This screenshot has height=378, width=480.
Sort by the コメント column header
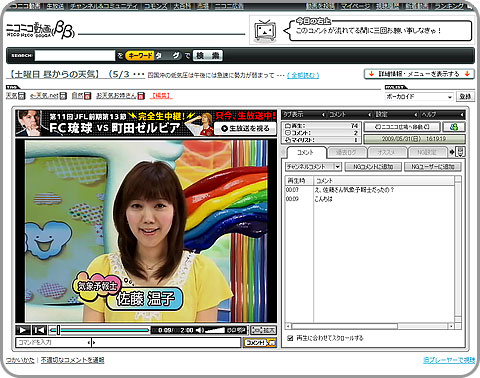pos(384,181)
